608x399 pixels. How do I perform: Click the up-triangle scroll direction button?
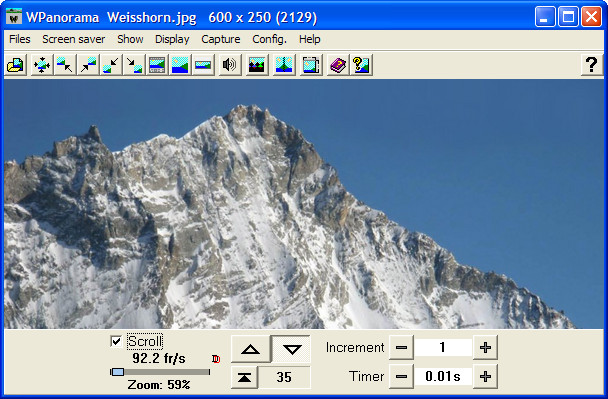pos(250,349)
